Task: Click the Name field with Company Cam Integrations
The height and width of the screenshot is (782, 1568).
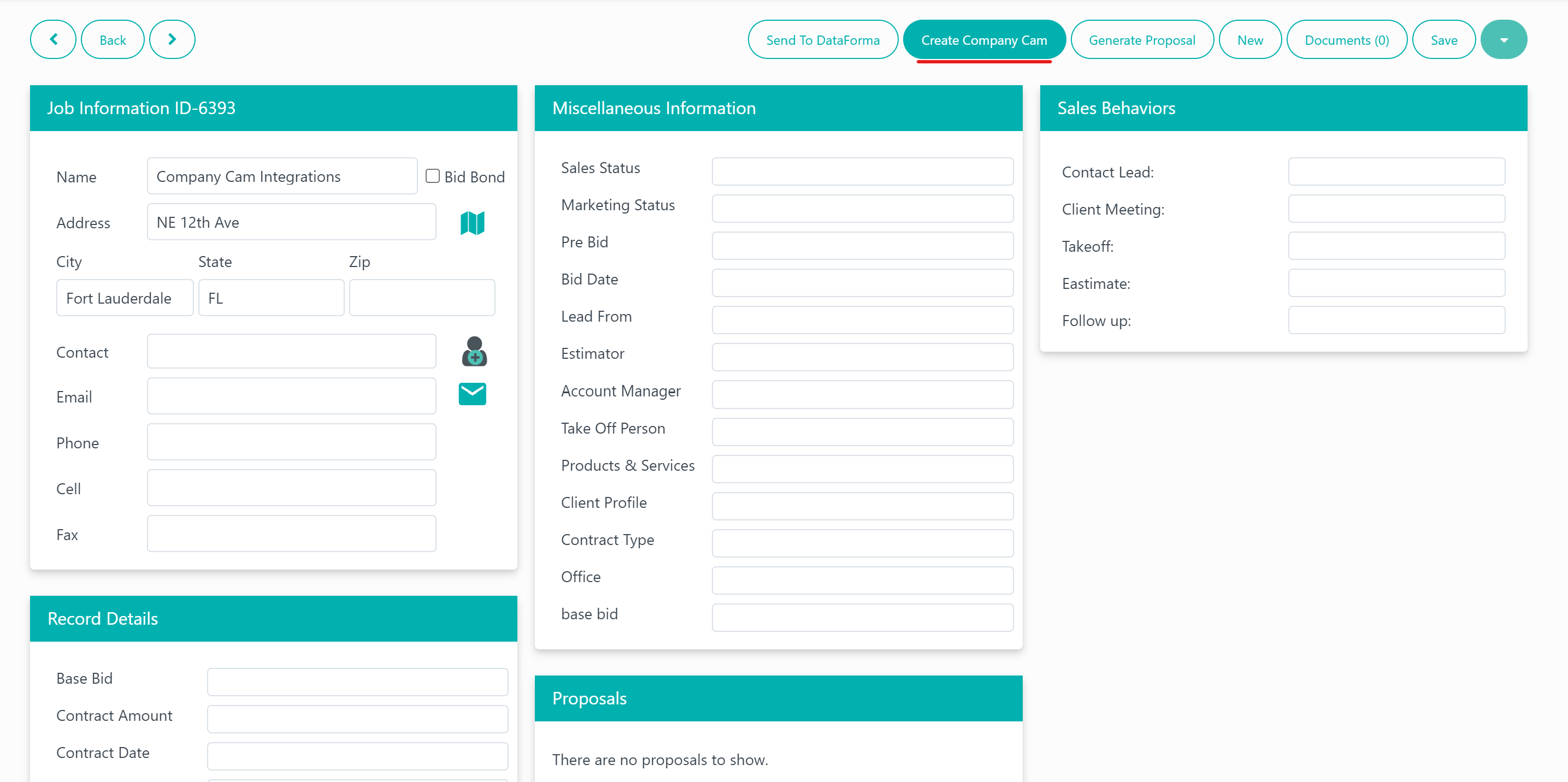Action: pos(282,176)
